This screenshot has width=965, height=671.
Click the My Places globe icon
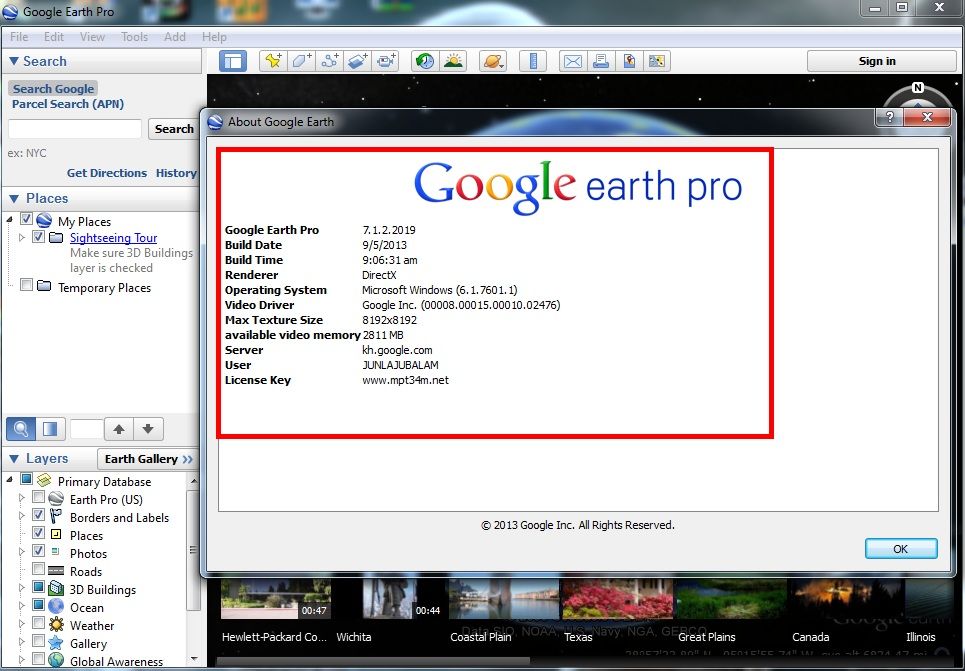click(44, 220)
